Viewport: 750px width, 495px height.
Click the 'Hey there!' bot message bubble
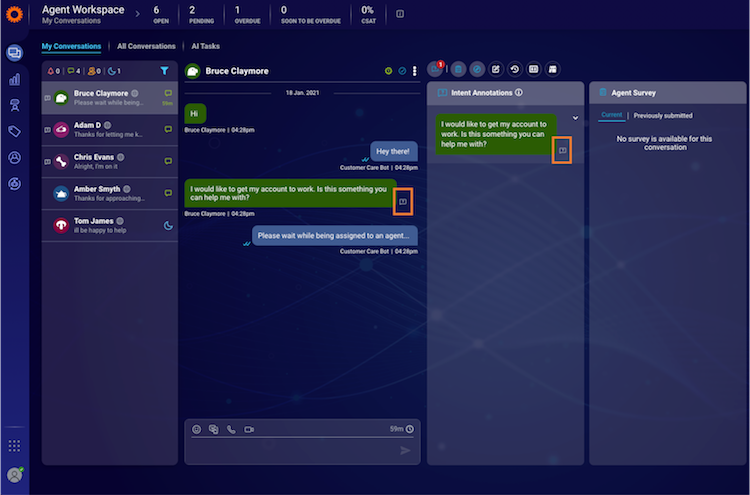click(393, 151)
